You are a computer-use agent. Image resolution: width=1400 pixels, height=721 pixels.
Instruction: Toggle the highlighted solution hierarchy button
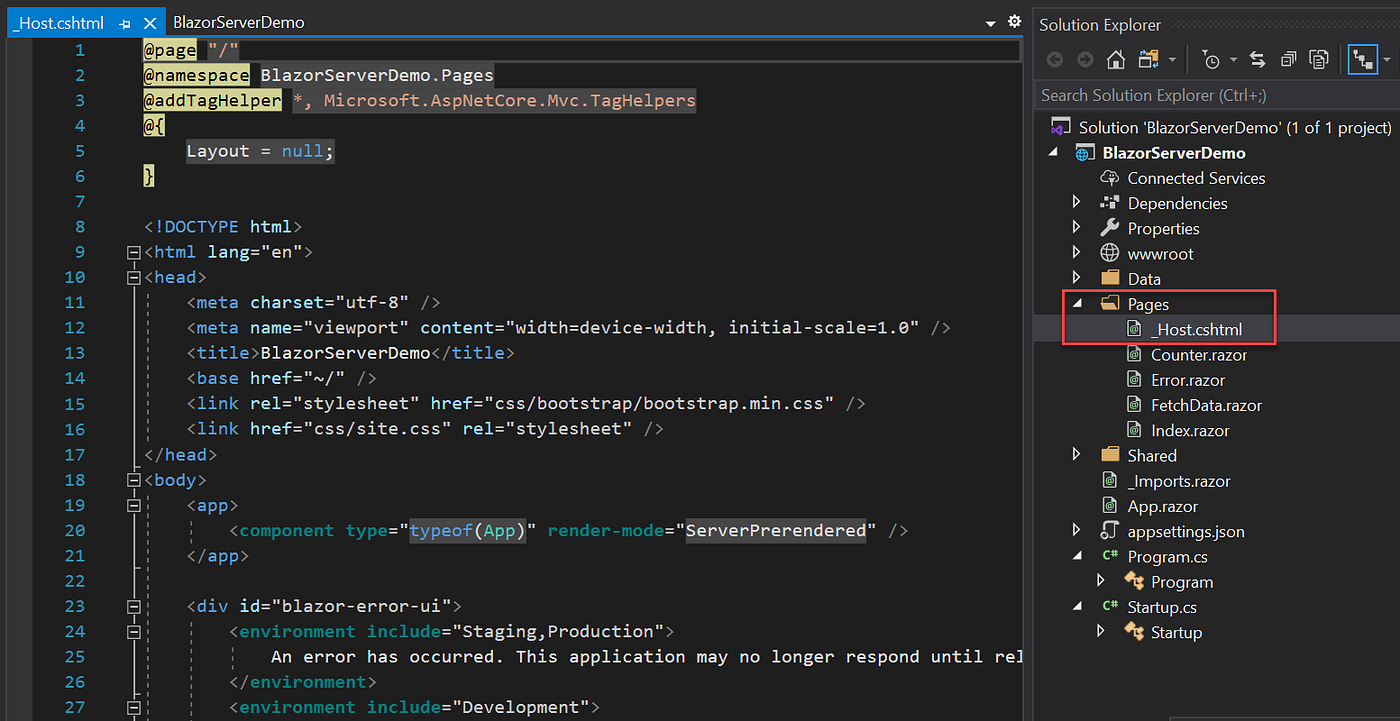click(x=1363, y=59)
